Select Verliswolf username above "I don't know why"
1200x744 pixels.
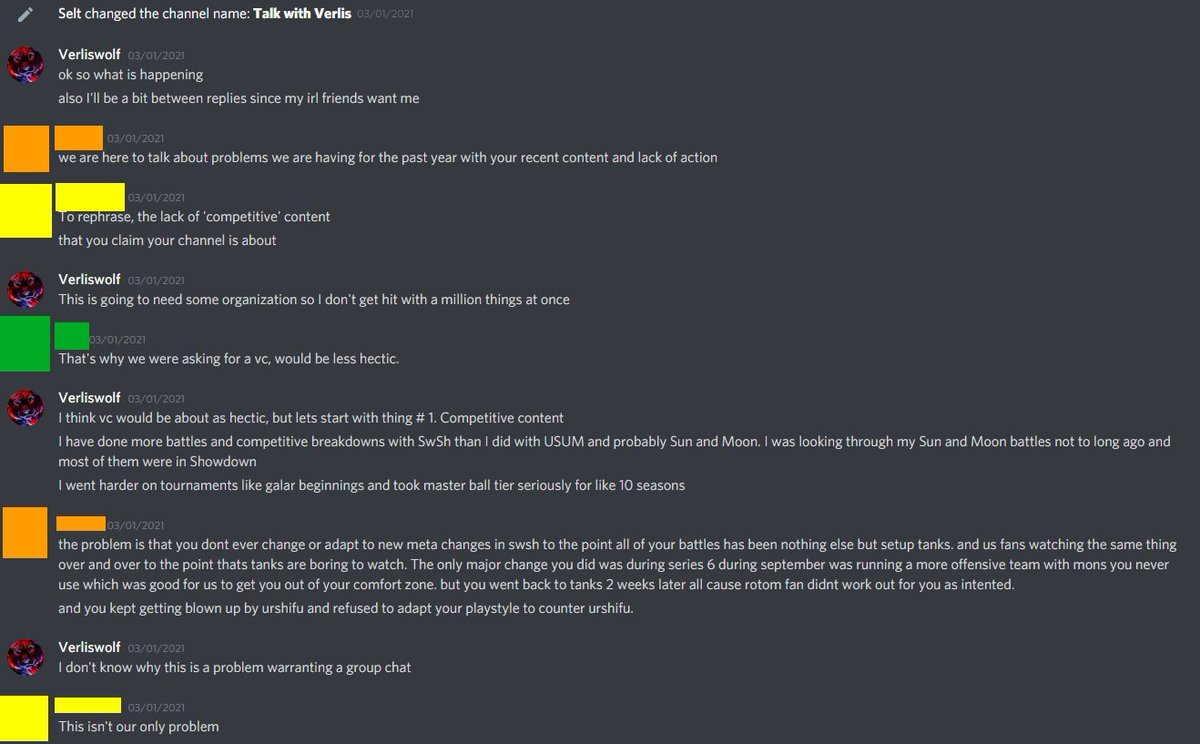(89, 647)
